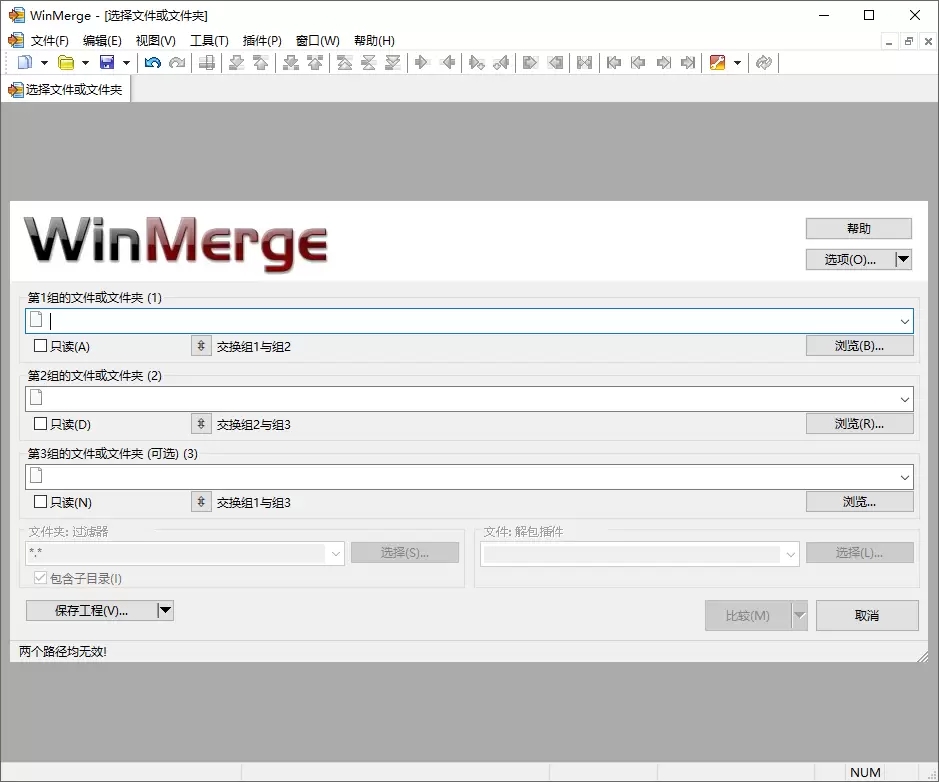Click the New document toolbar icon
This screenshot has height=782, width=939.
(25, 62)
